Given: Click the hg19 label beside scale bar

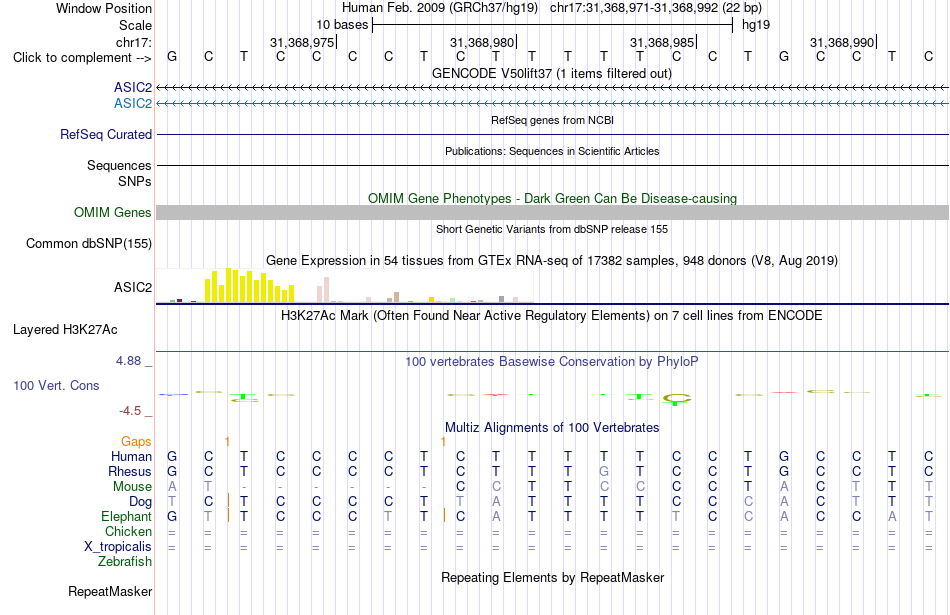Looking at the screenshot, I should click(x=756, y=25).
